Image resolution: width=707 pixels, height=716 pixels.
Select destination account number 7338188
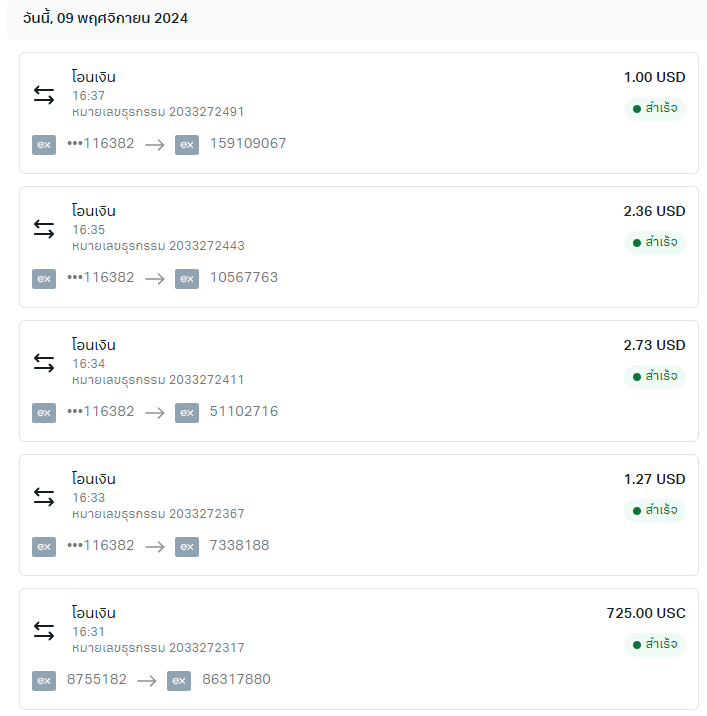point(239,545)
